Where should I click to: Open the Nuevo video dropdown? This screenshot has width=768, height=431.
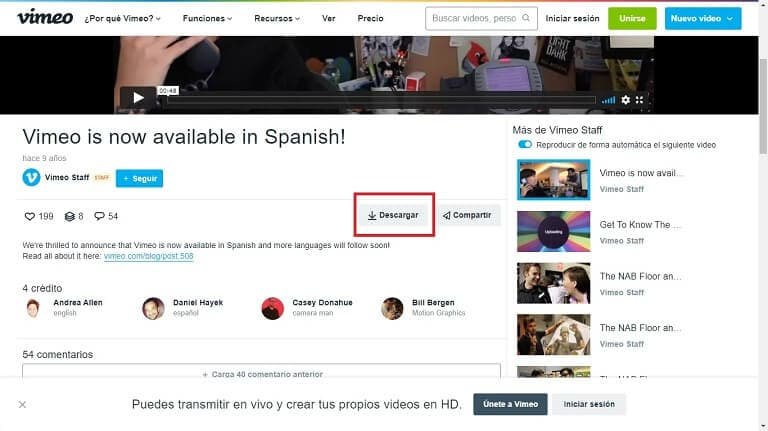[x=705, y=18]
